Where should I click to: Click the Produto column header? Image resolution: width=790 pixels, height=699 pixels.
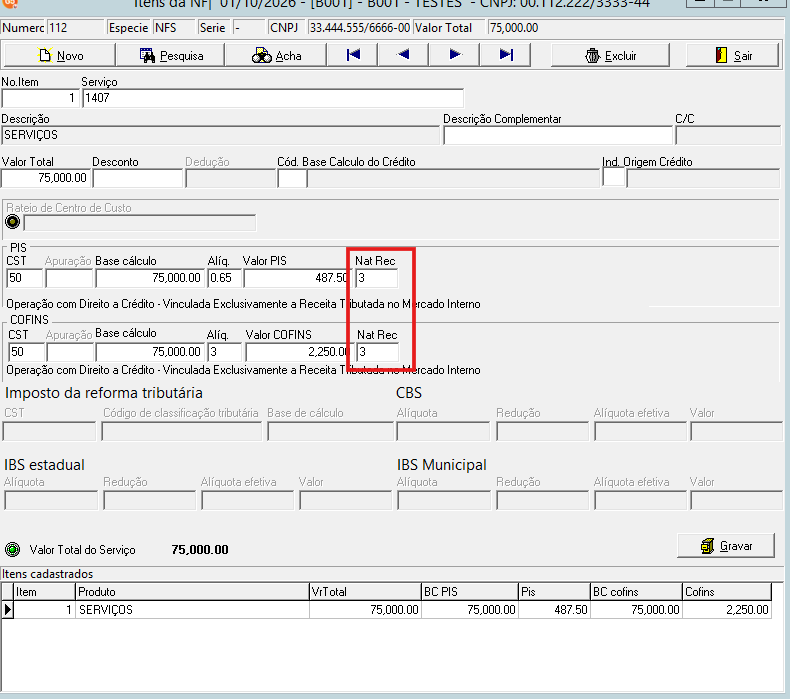coord(191,592)
